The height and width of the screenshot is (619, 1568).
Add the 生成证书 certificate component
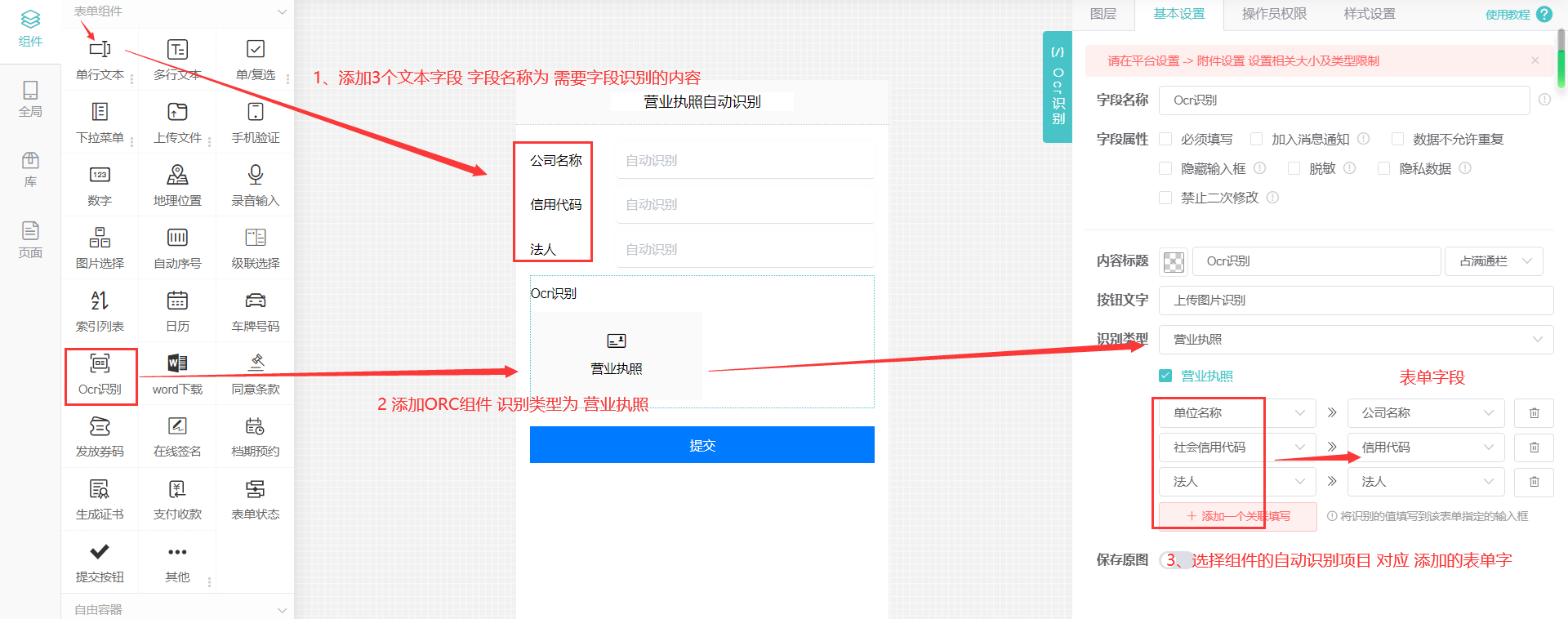(x=100, y=500)
